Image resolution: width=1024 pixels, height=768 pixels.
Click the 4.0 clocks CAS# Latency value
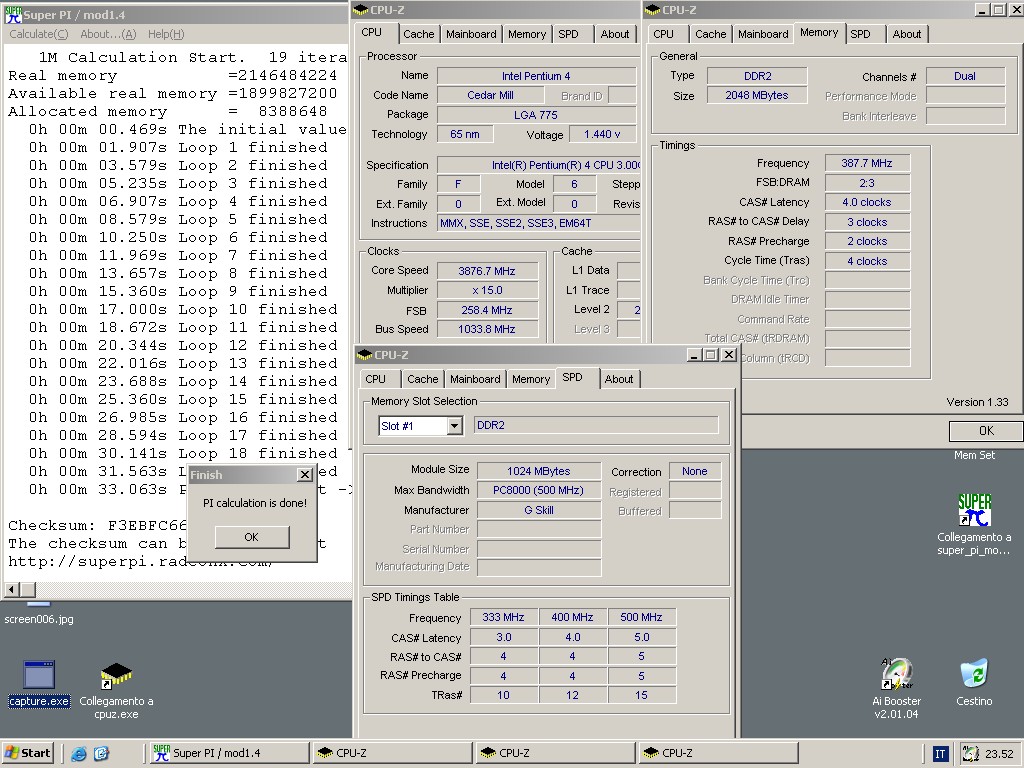pyautogui.click(x=867, y=202)
